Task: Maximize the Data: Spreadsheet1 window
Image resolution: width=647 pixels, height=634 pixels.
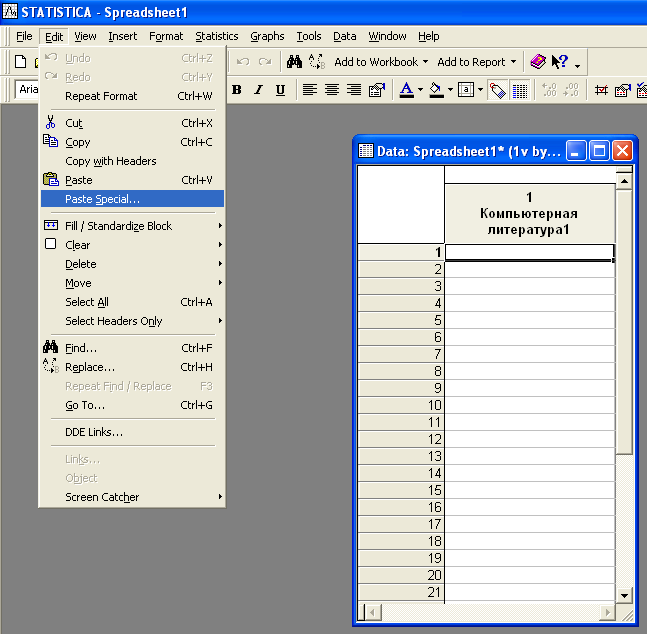Action: tap(599, 151)
